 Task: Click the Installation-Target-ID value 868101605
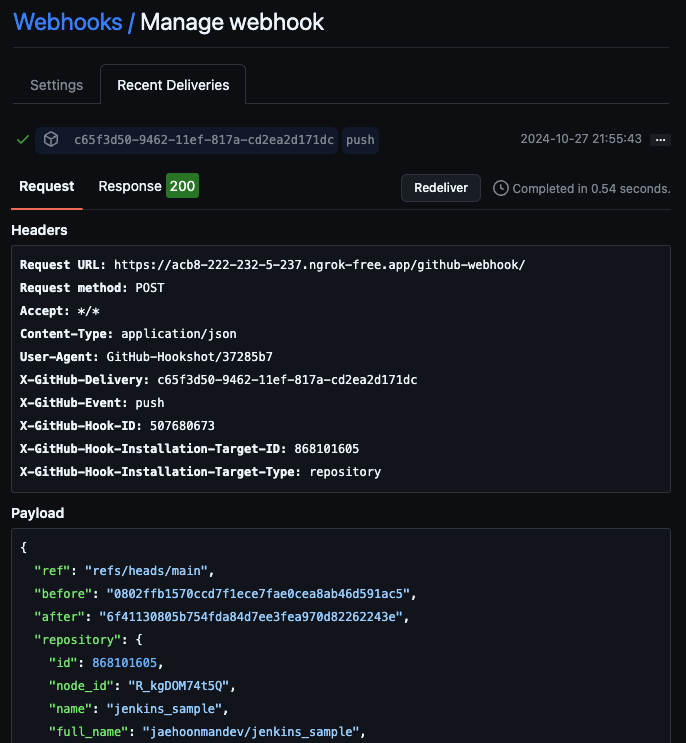327,449
